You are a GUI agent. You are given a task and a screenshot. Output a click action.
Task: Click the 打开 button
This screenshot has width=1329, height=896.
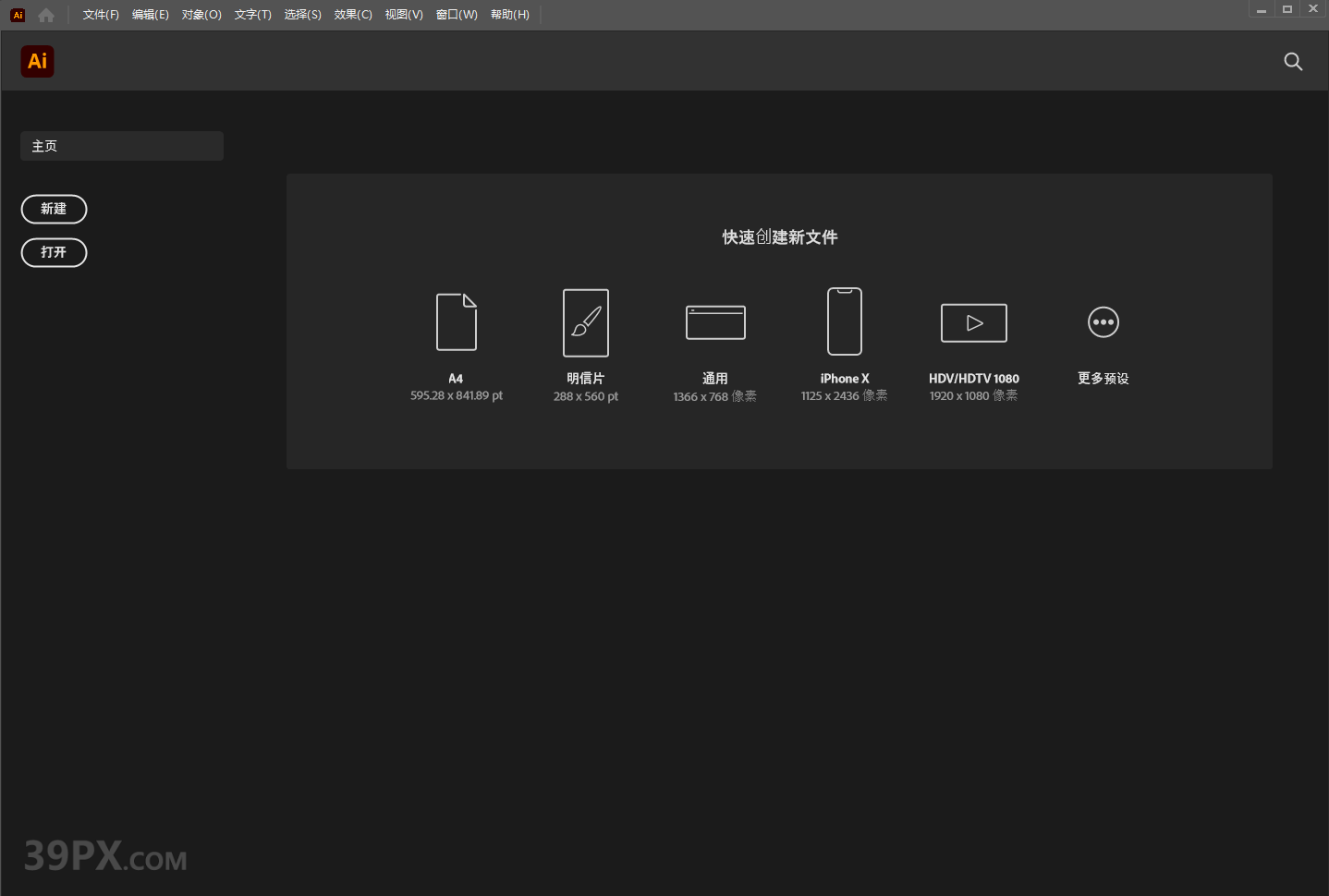click(x=54, y=252)
